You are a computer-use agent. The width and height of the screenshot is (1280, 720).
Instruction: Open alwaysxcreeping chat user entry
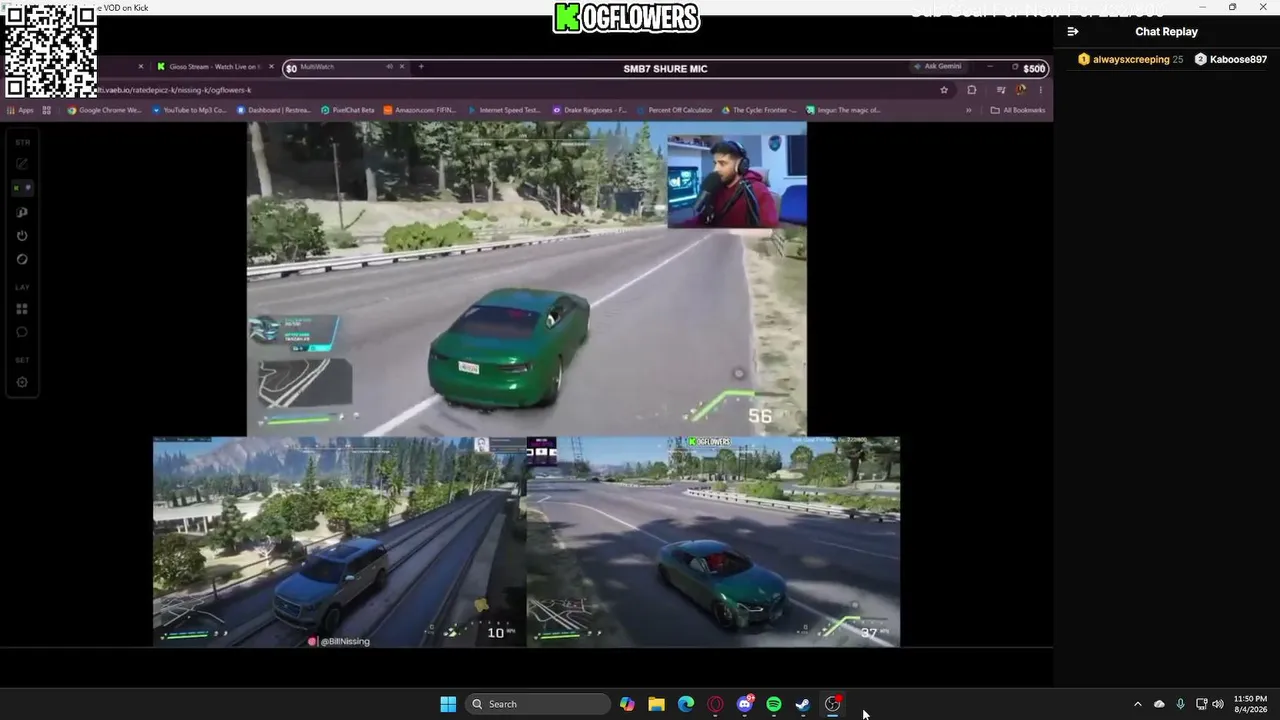[1130, 60]
